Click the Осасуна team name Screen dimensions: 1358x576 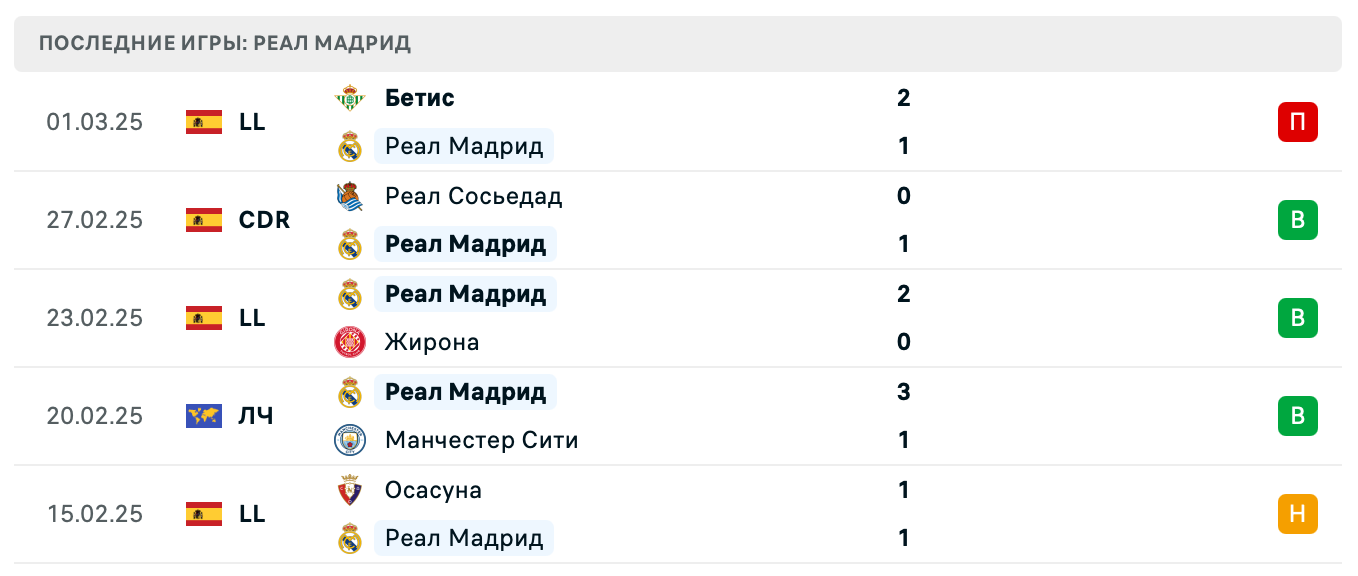pos(432,490)
